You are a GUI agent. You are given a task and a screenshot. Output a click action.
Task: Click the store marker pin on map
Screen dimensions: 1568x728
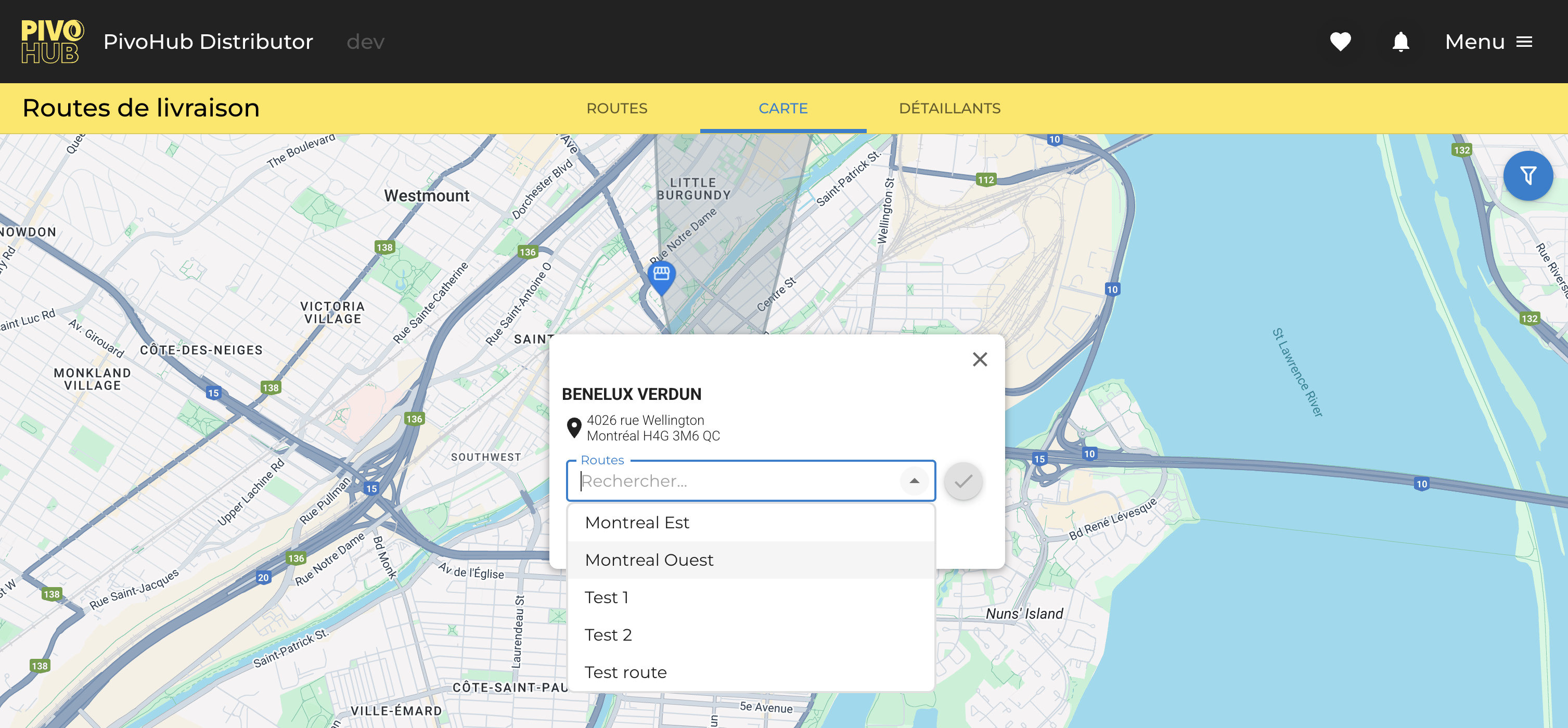(661, 278)
